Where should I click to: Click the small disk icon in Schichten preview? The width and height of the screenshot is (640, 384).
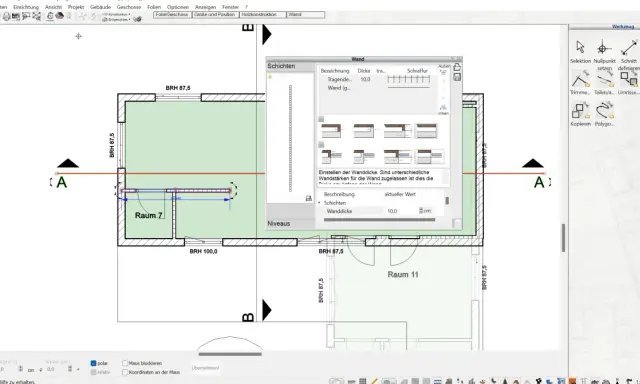pyautogui.click(x=309, y=198)
